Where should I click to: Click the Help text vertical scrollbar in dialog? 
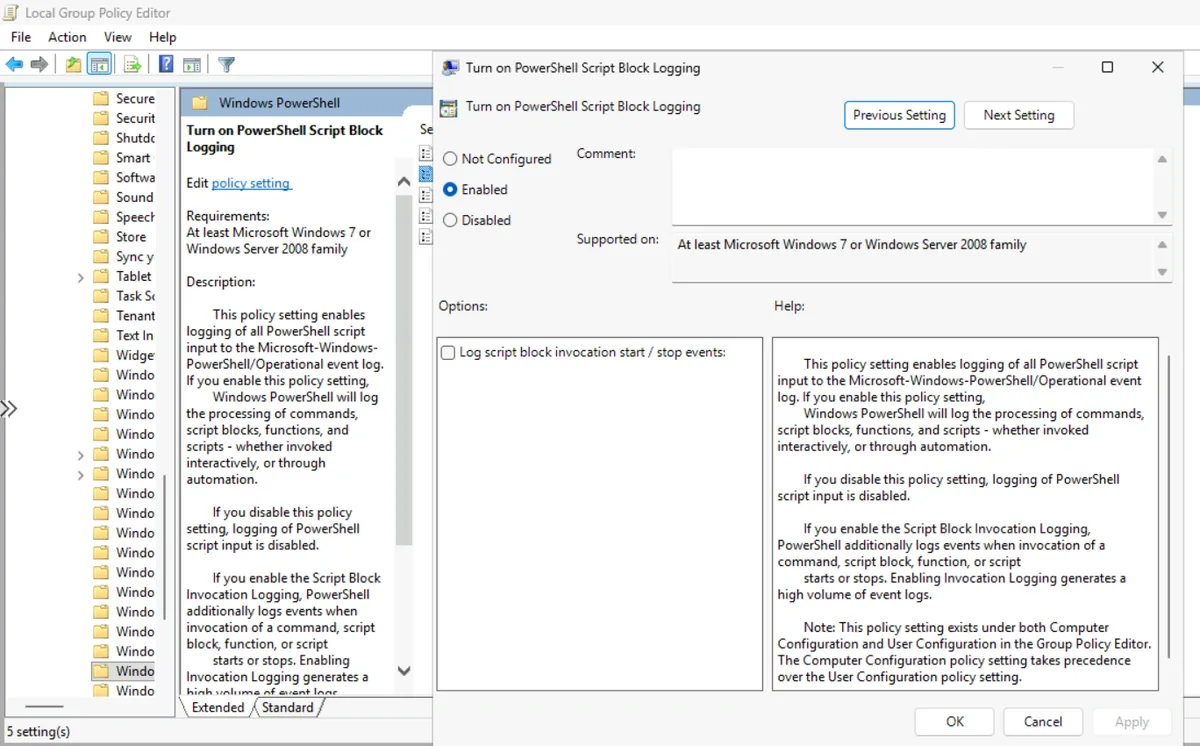pos(1168,505)
